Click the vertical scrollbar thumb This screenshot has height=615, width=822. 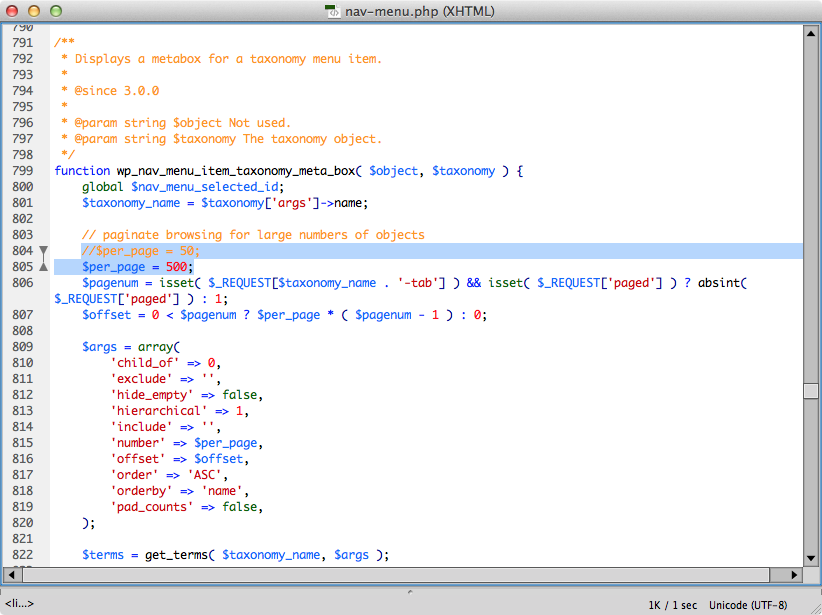click(810, 391)
